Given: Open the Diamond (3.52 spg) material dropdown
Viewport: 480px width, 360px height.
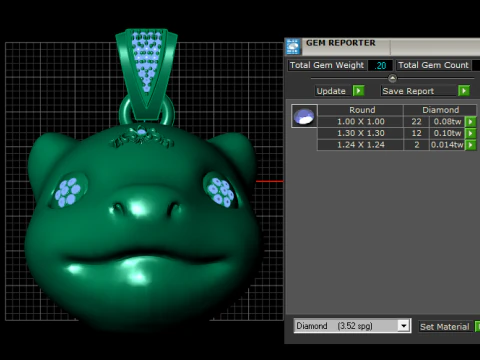Looking at the screenshot, I should pos(403,326).
